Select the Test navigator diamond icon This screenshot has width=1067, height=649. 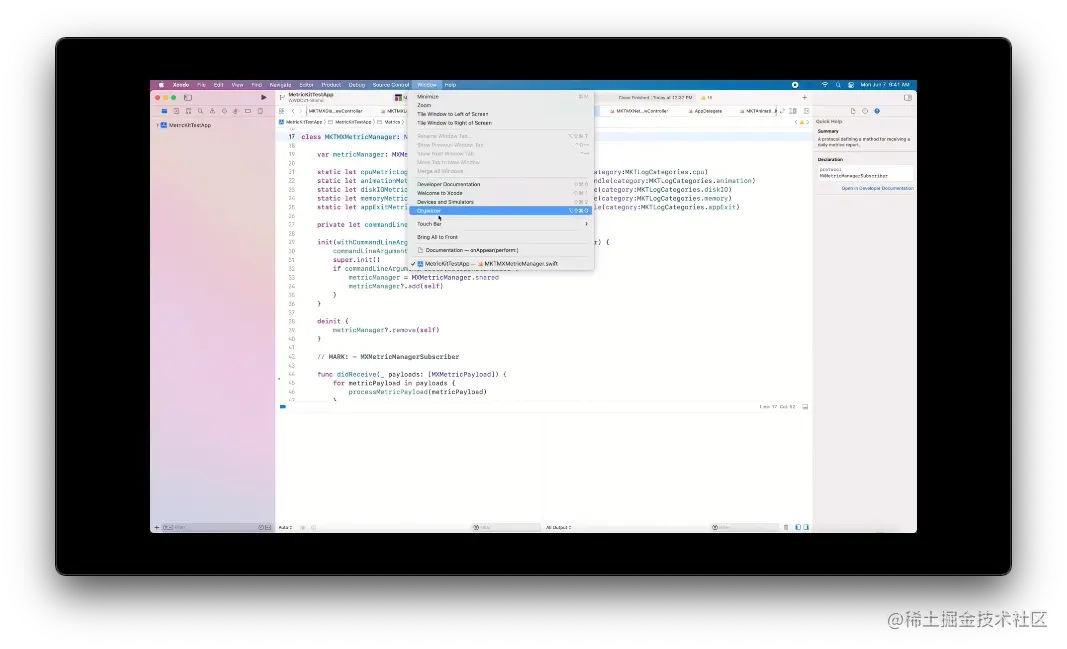point(224,111)
